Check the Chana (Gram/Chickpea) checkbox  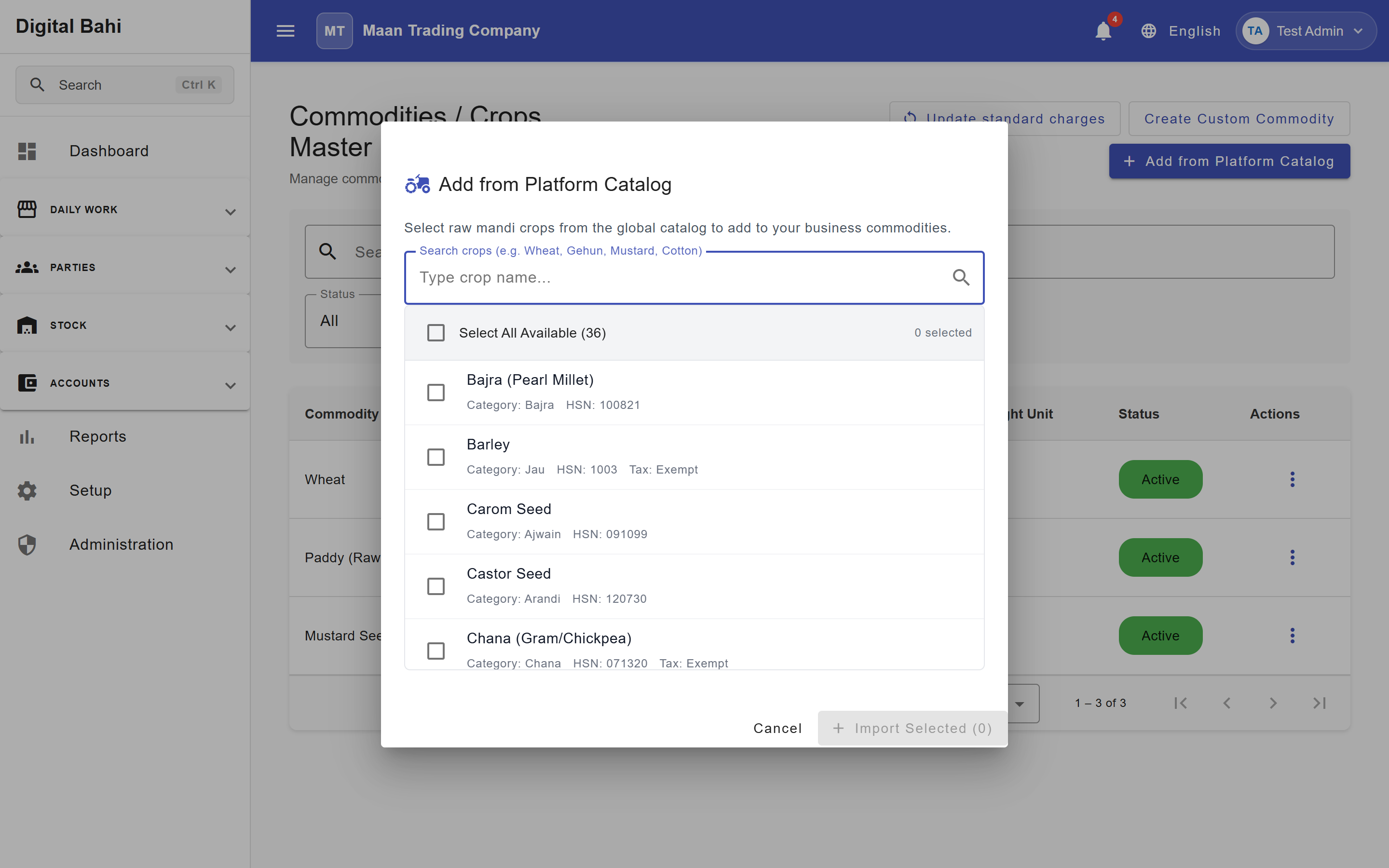(436, 651)
